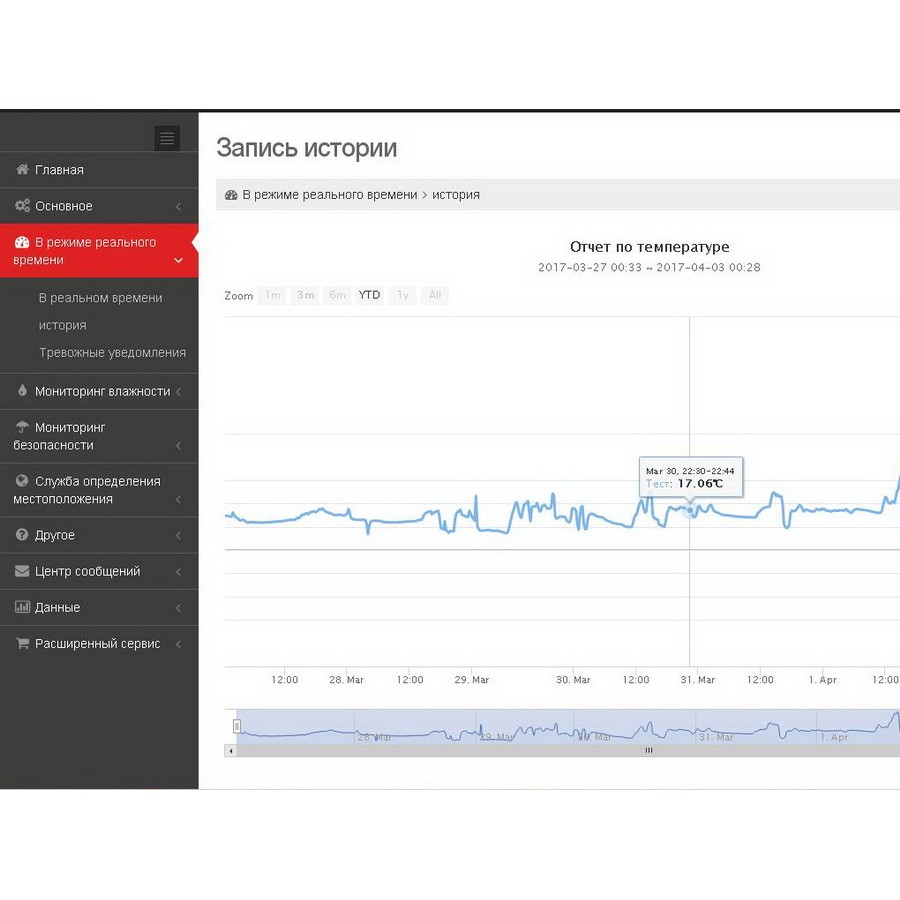
Task: Click the gears icon beside Основное
Action: point(22,206)
